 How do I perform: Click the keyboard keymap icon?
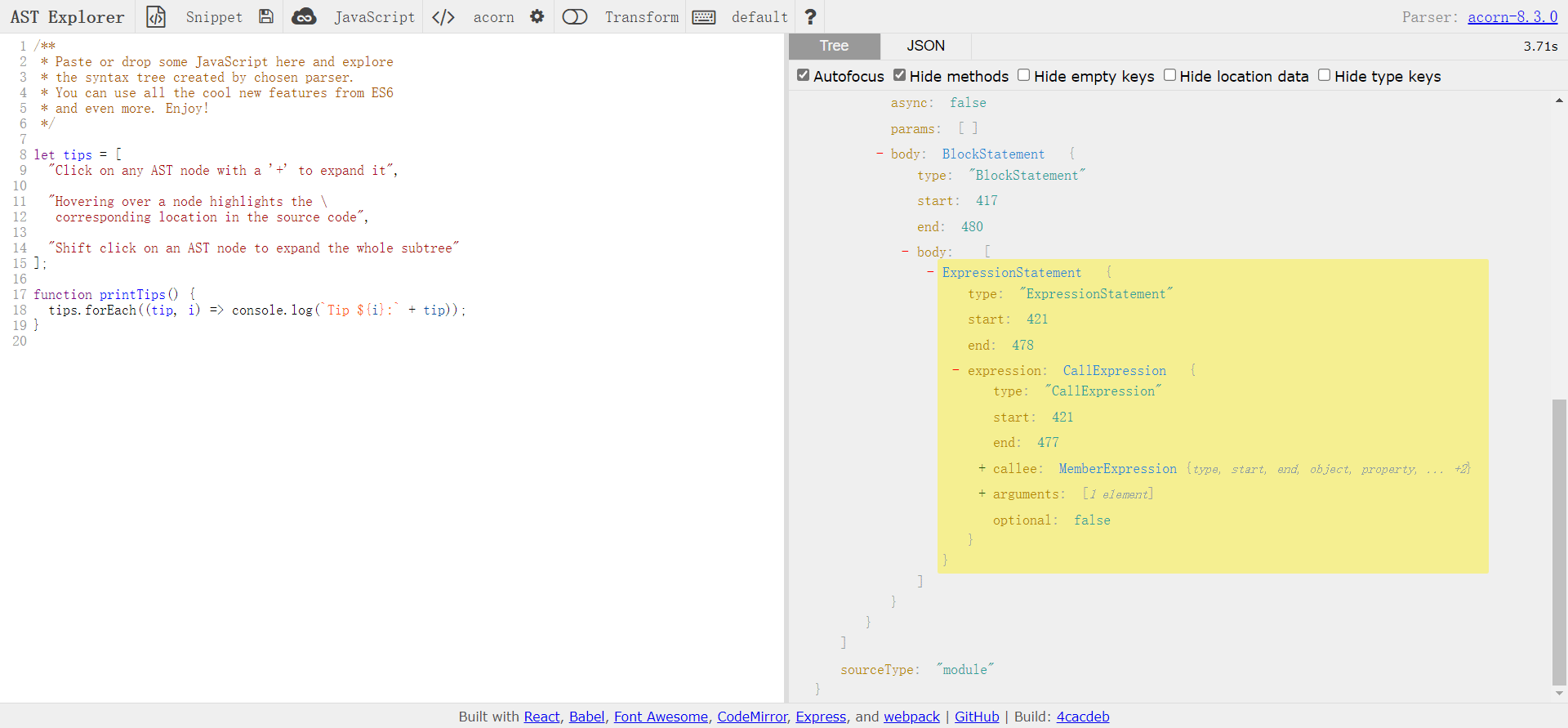click(x=704, y=17)
